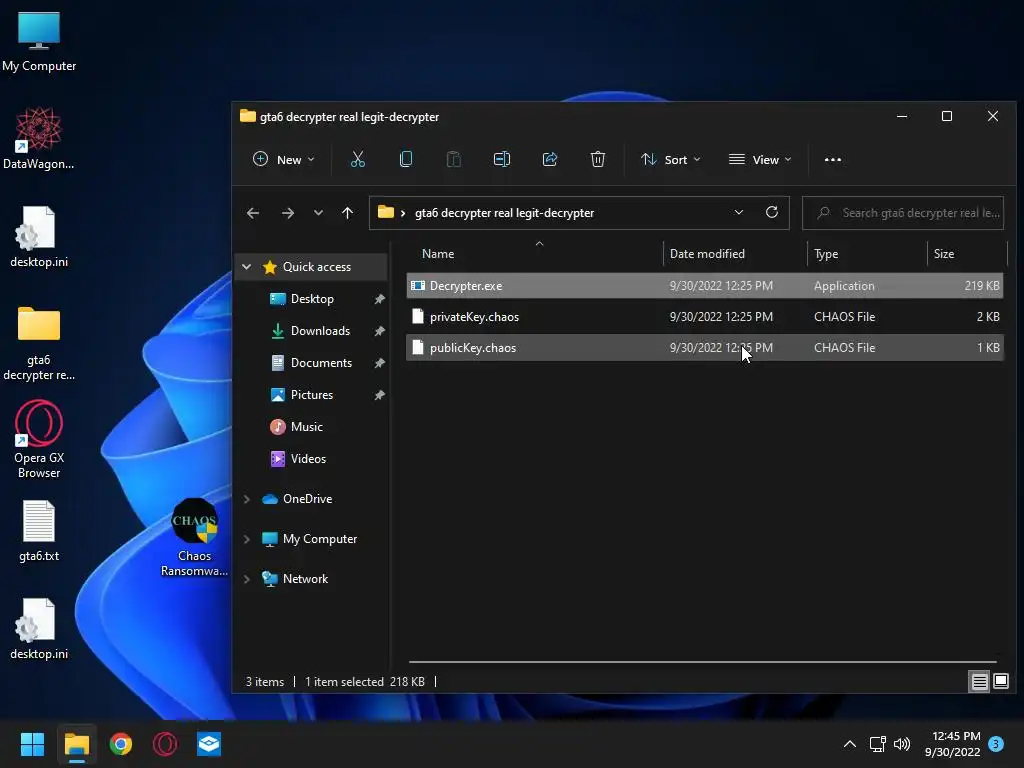The width and height of the screenshot is (1024, 768).
Task: Click the Copy icon in toolbar
Action: coord(406,159)
